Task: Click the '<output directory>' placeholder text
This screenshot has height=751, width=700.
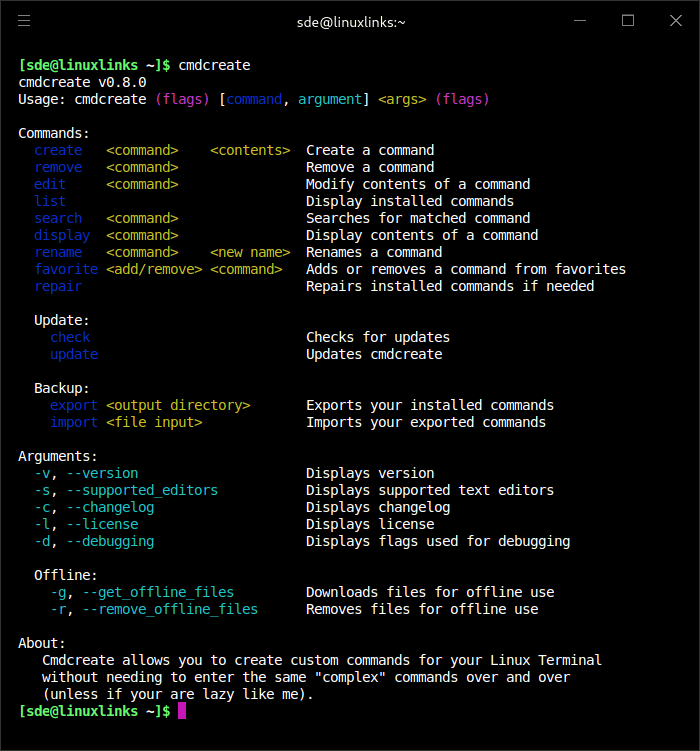Action: coord(178,406)
